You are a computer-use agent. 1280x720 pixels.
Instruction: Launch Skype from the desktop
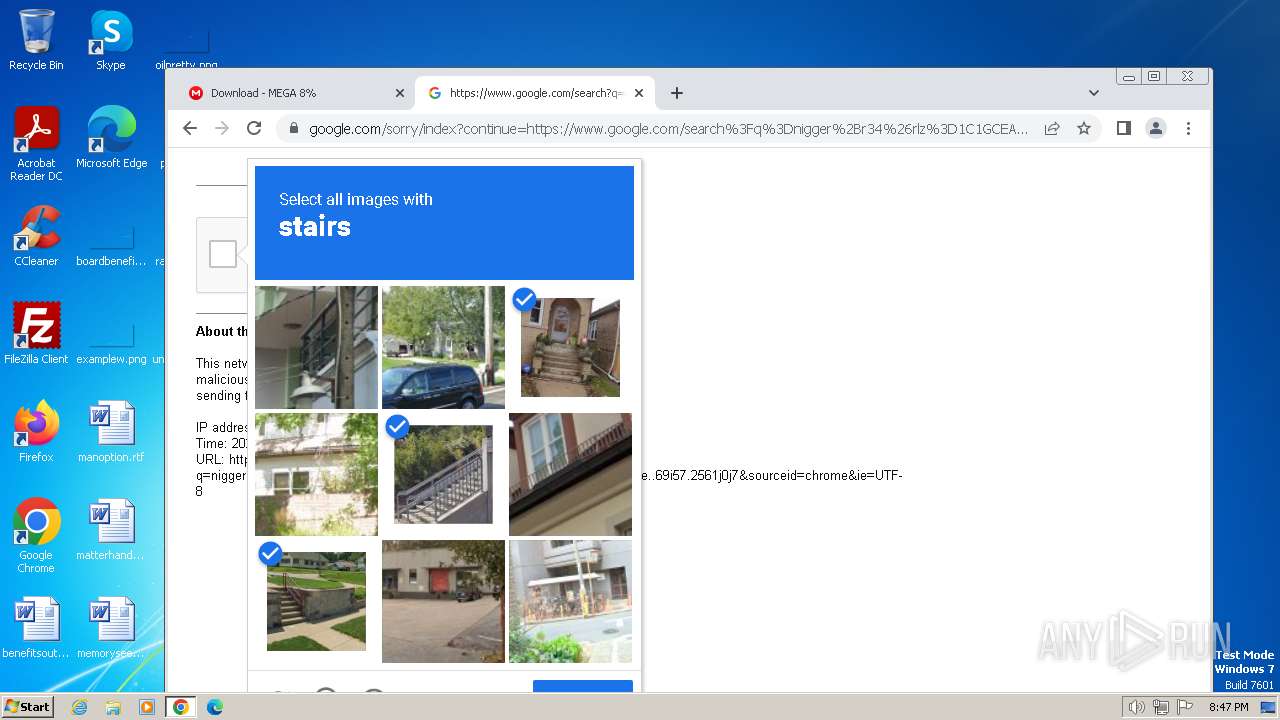[x=111, y=40]
